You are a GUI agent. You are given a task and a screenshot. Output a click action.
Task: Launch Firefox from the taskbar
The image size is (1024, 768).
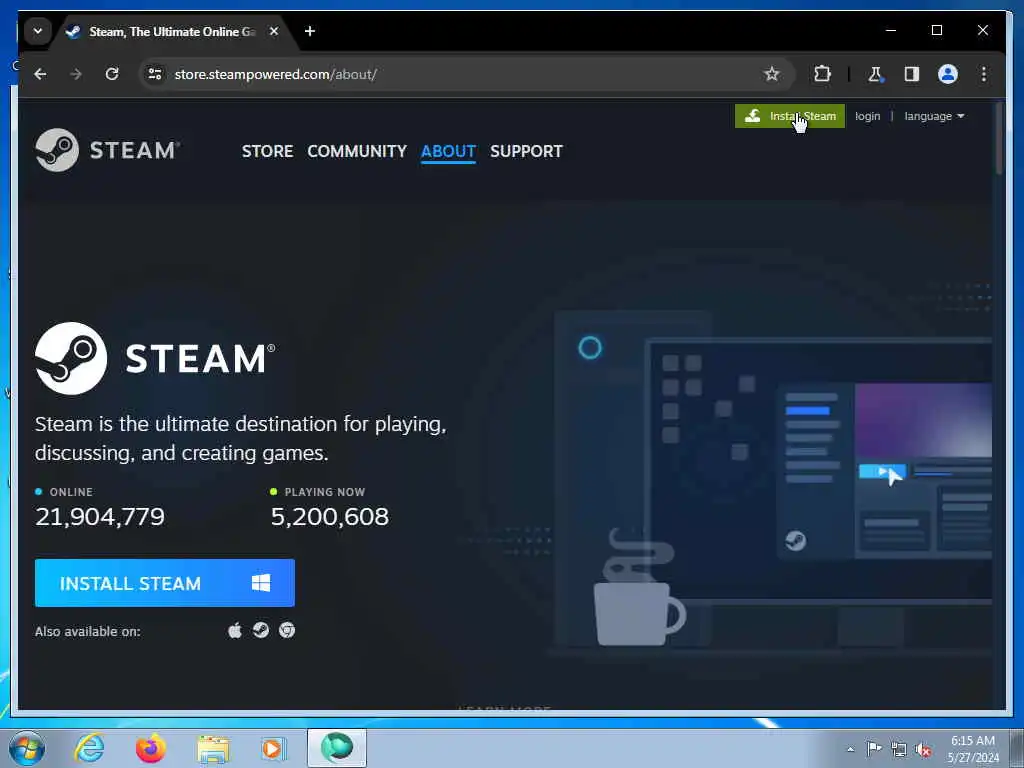150,748
